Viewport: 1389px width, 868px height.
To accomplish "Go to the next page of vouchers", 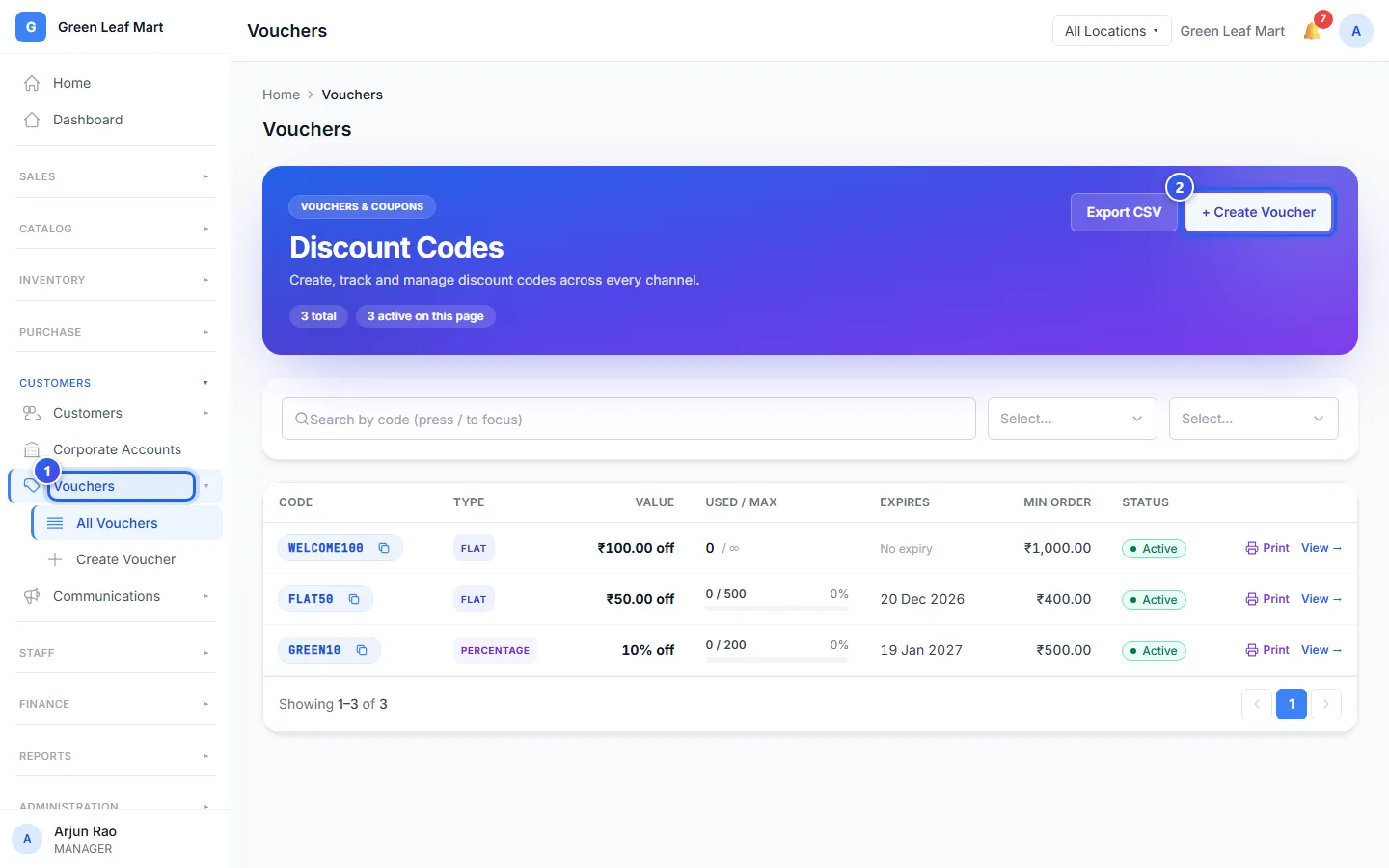I will coord(1326,704).
